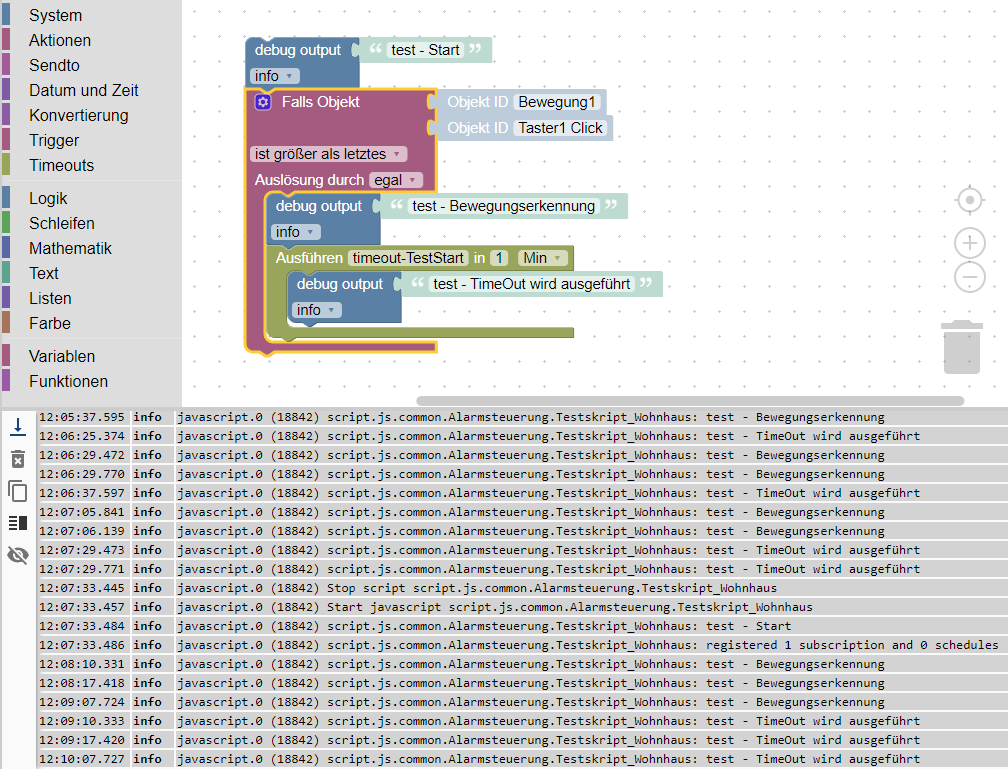Open info dropdown under test - Bewegungserkennung block

(296, 232)
